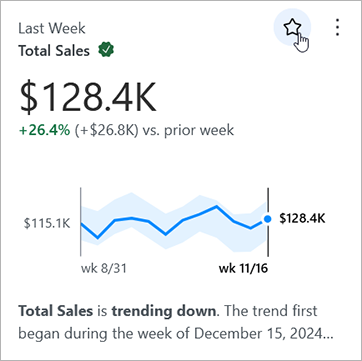Screen dimensions: 362x361
Task: Click the large $128.4K value
Action: [x=88, y=97]
